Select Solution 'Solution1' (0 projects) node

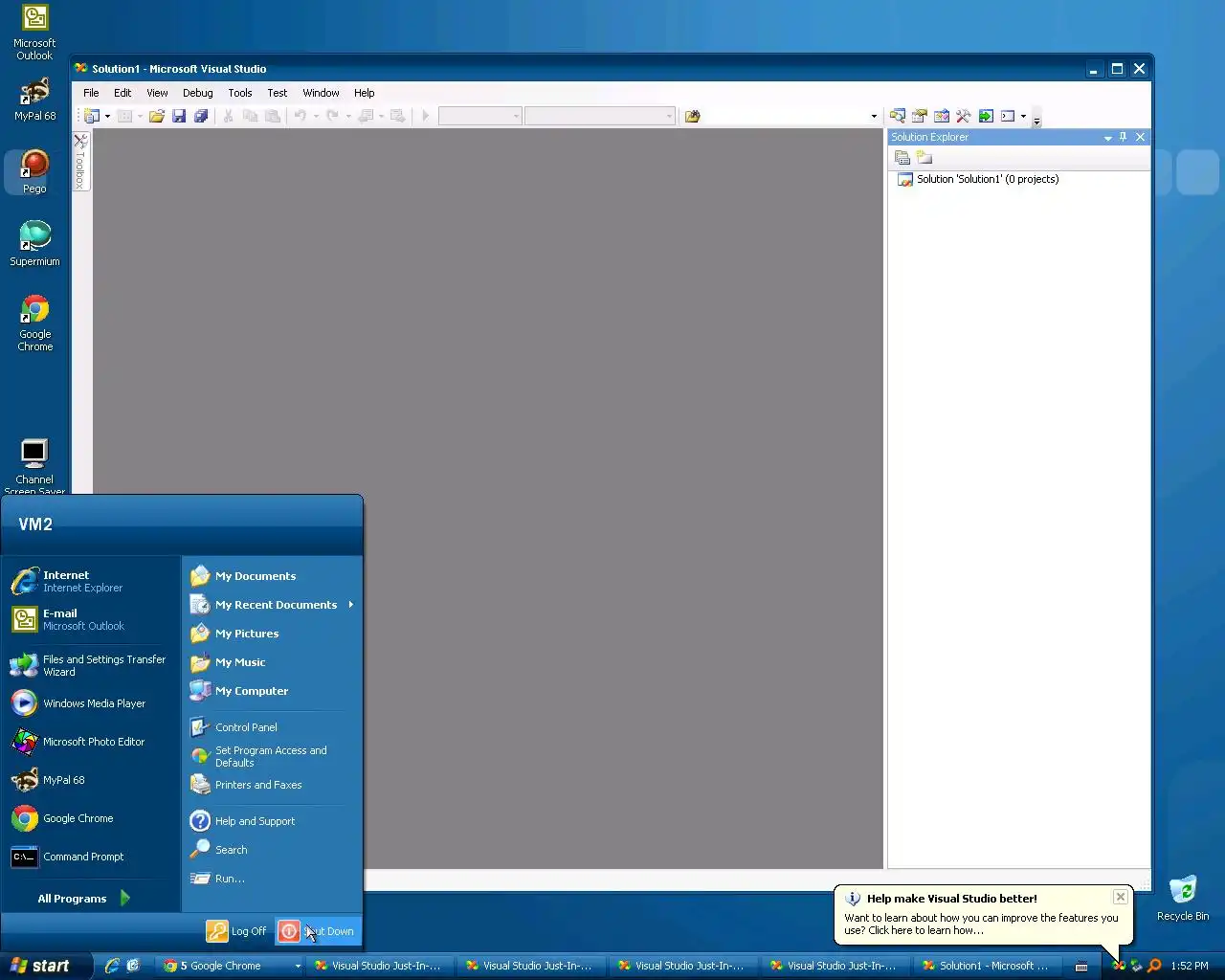click(988, 179)
